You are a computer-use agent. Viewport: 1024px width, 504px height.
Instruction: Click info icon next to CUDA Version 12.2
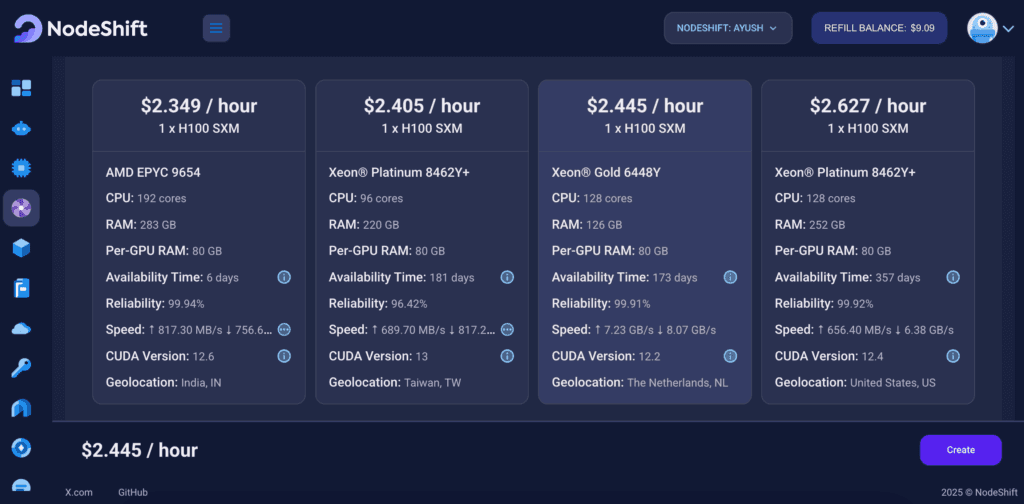730,356
